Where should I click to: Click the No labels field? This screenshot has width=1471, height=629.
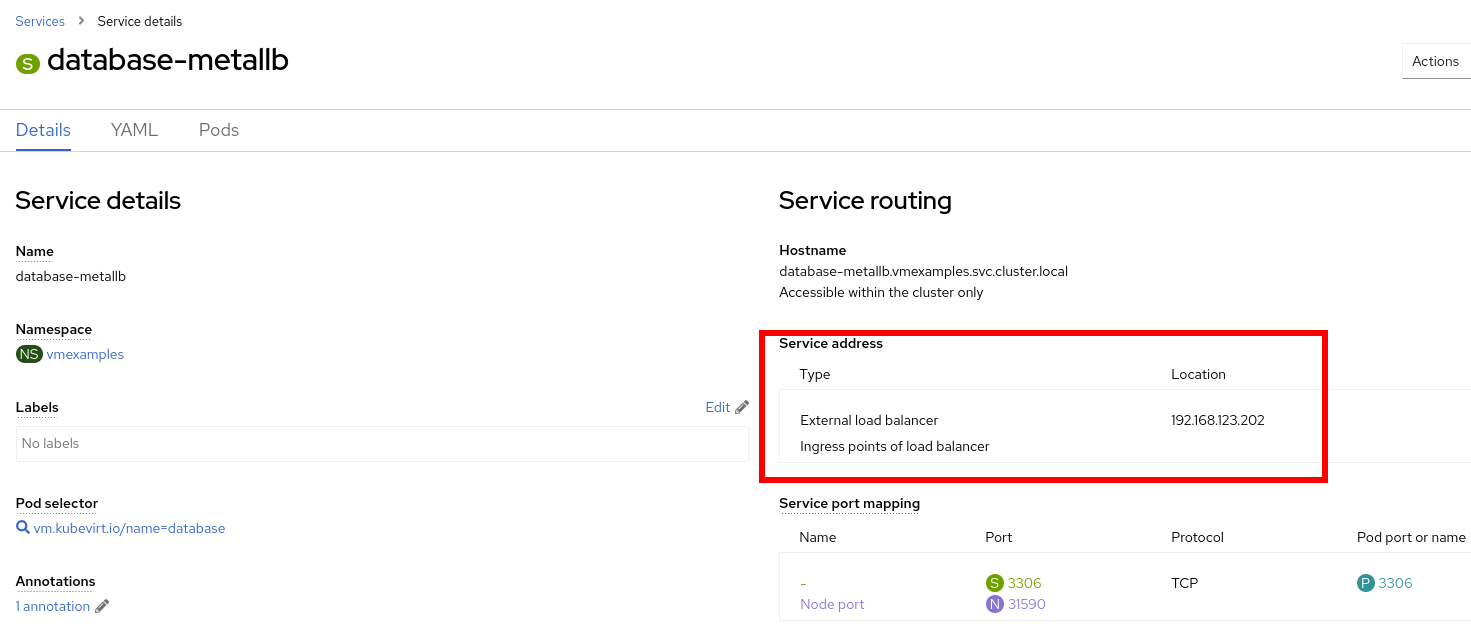click(x=382, y=443)
